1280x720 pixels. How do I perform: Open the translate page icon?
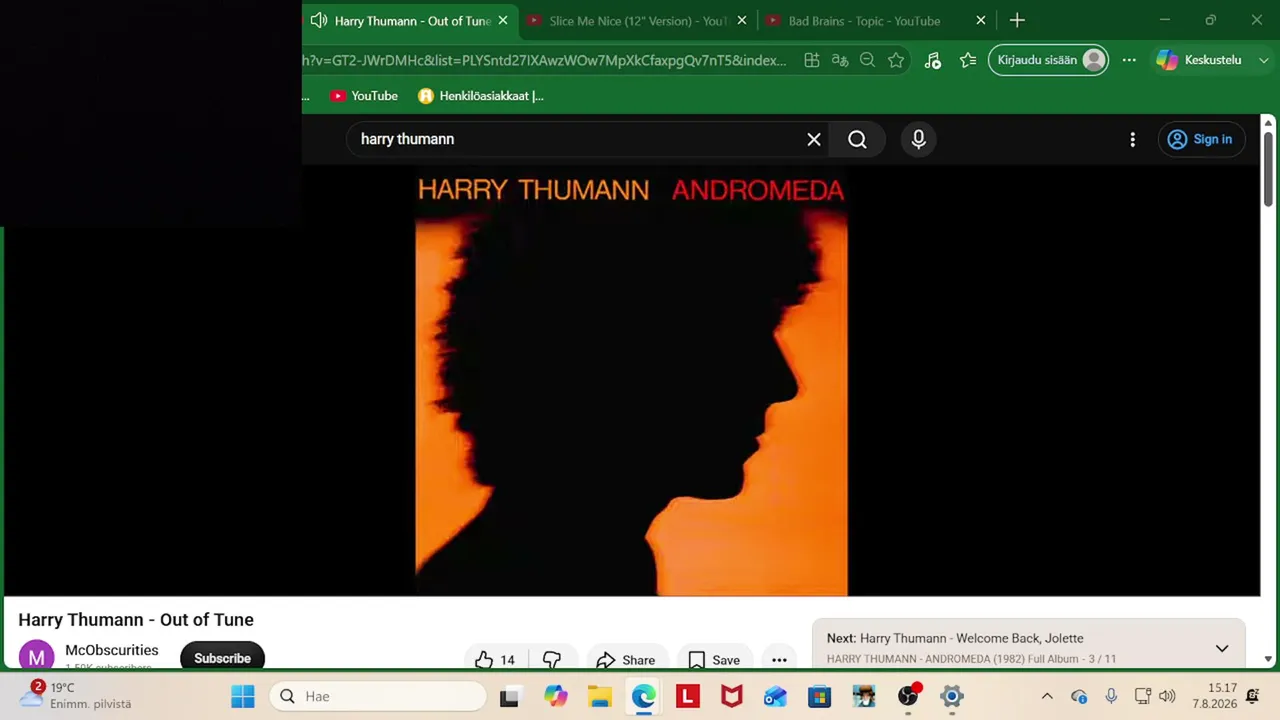tap(840, 60)
